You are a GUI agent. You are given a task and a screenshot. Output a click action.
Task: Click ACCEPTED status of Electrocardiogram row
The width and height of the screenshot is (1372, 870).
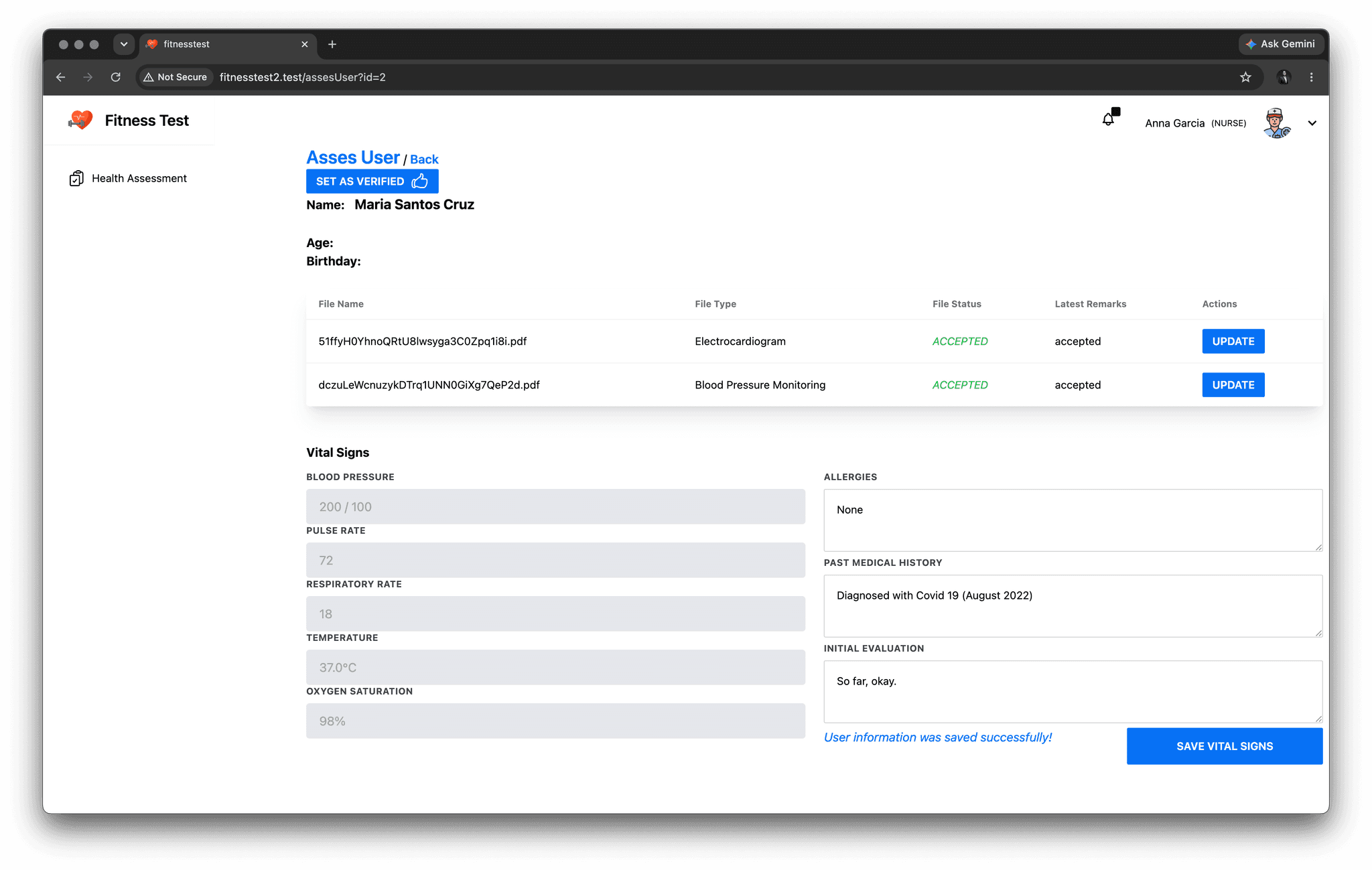point(959,341)
